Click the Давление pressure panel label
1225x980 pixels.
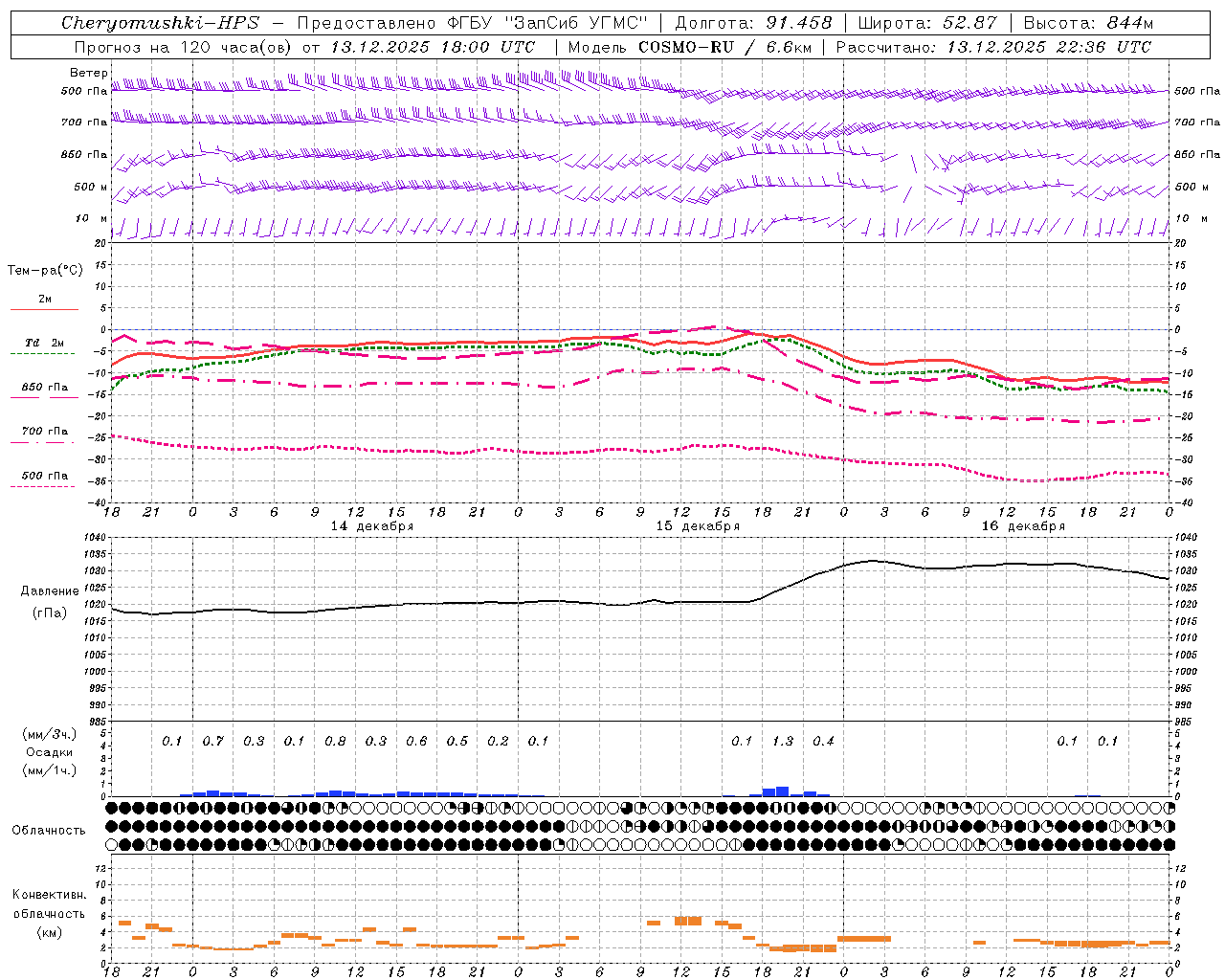50,591
